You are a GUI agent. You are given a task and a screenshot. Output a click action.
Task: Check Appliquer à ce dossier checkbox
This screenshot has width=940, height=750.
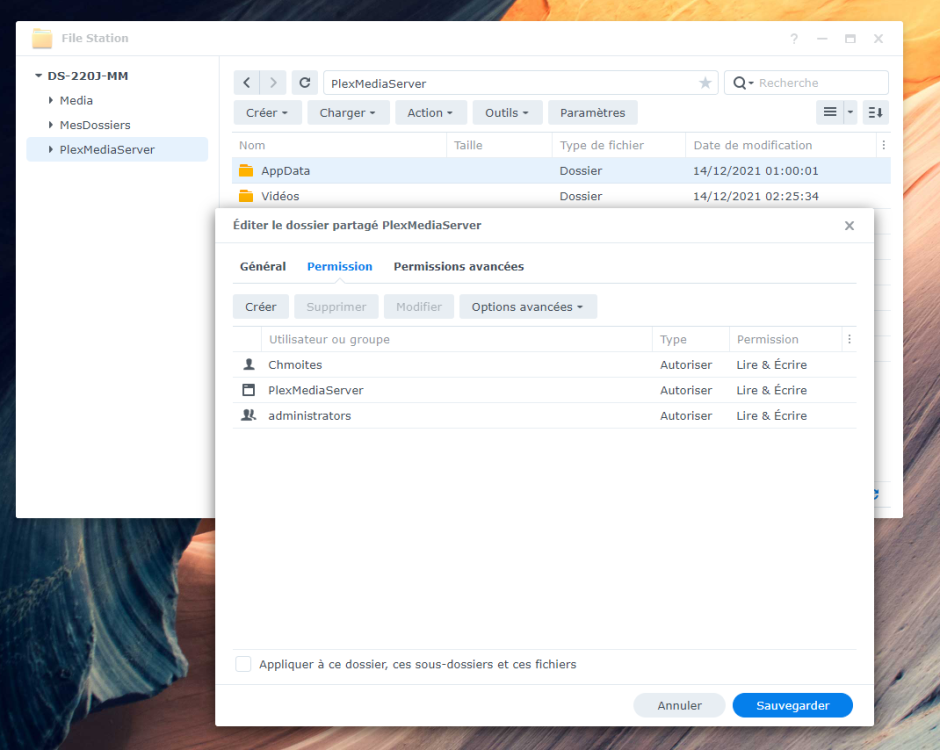coord(243,664)
